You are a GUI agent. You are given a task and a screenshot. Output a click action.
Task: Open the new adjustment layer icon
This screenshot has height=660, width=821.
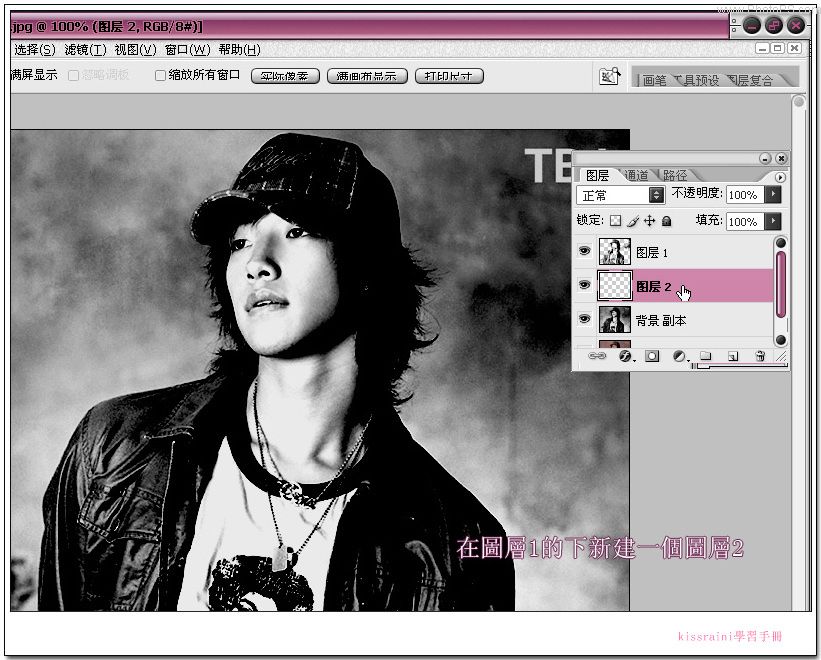pos(680,356)
